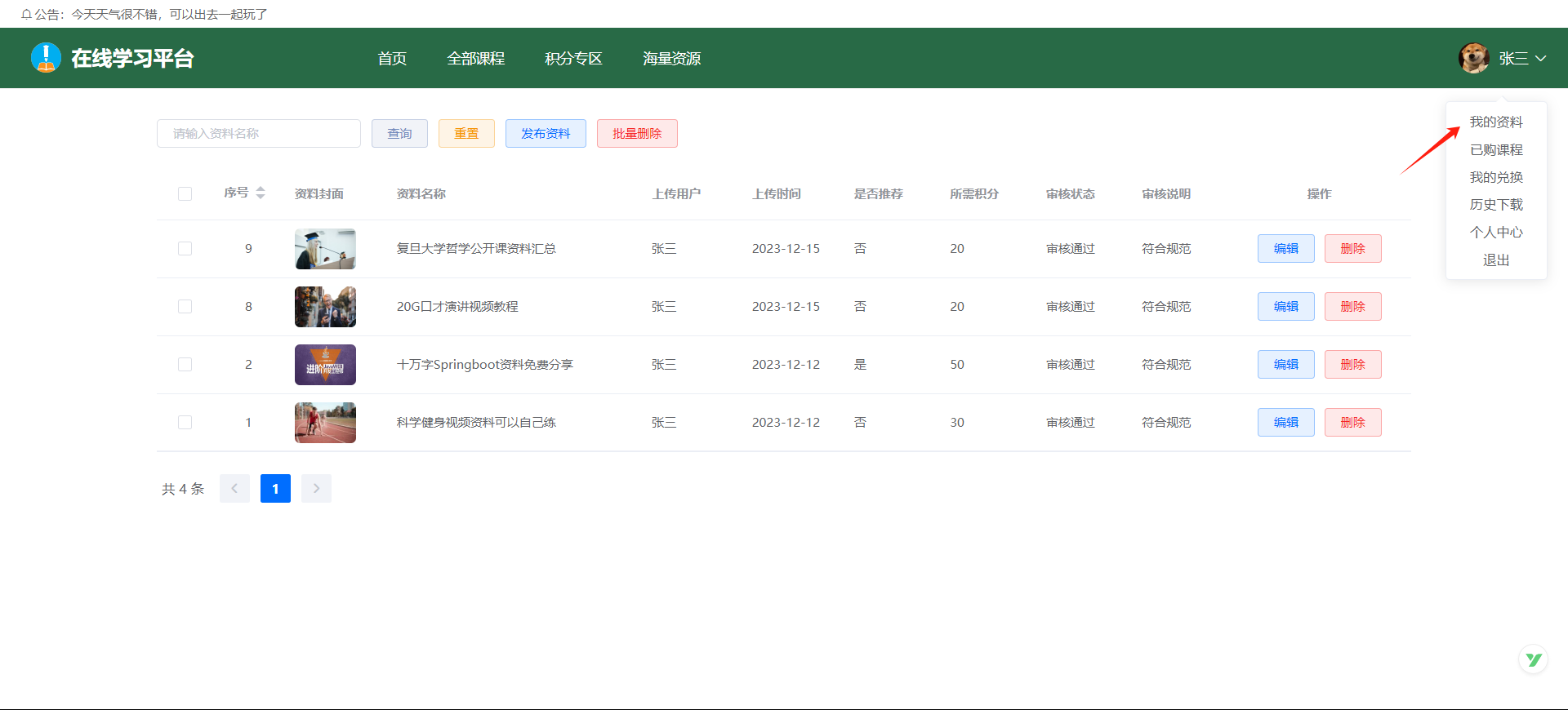The height and width of the screenshot is (710, 1568).
Task: Click the announcement bell icon
Action: point(26,15)
